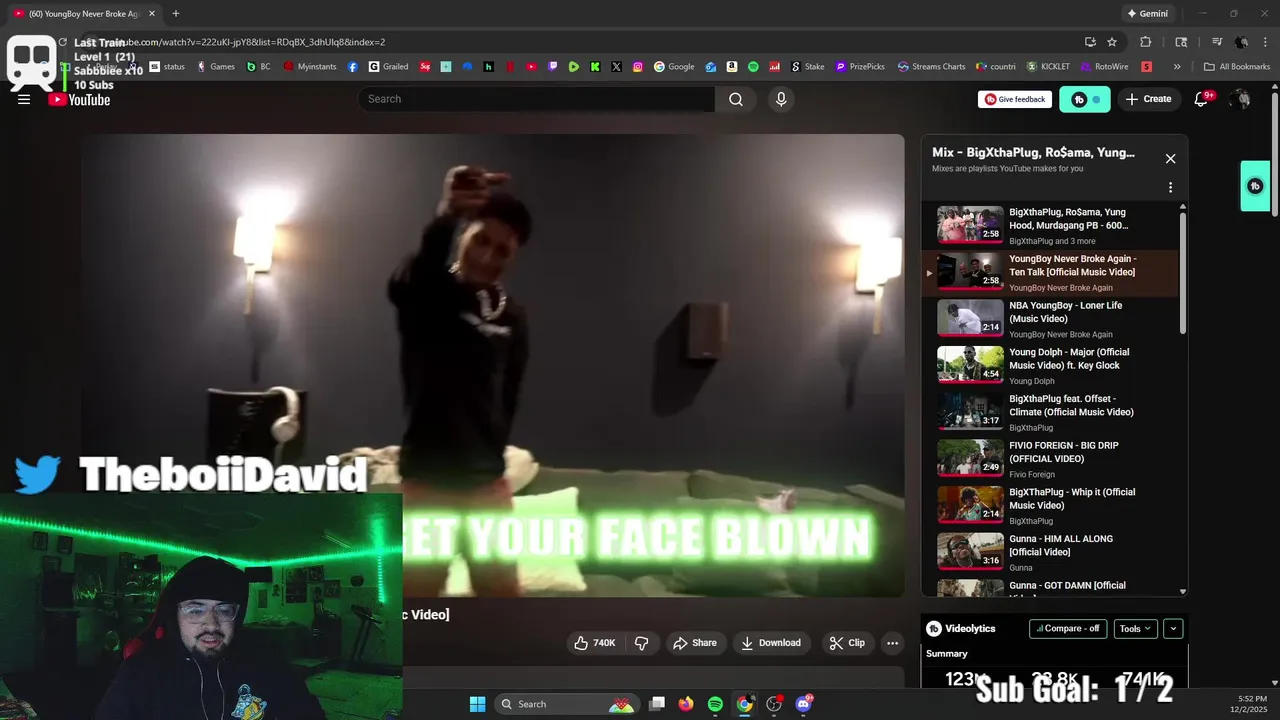Open the YouTube Create menu
Viewport: 1280px width, 720px height.
click(x=1148, y=99)
